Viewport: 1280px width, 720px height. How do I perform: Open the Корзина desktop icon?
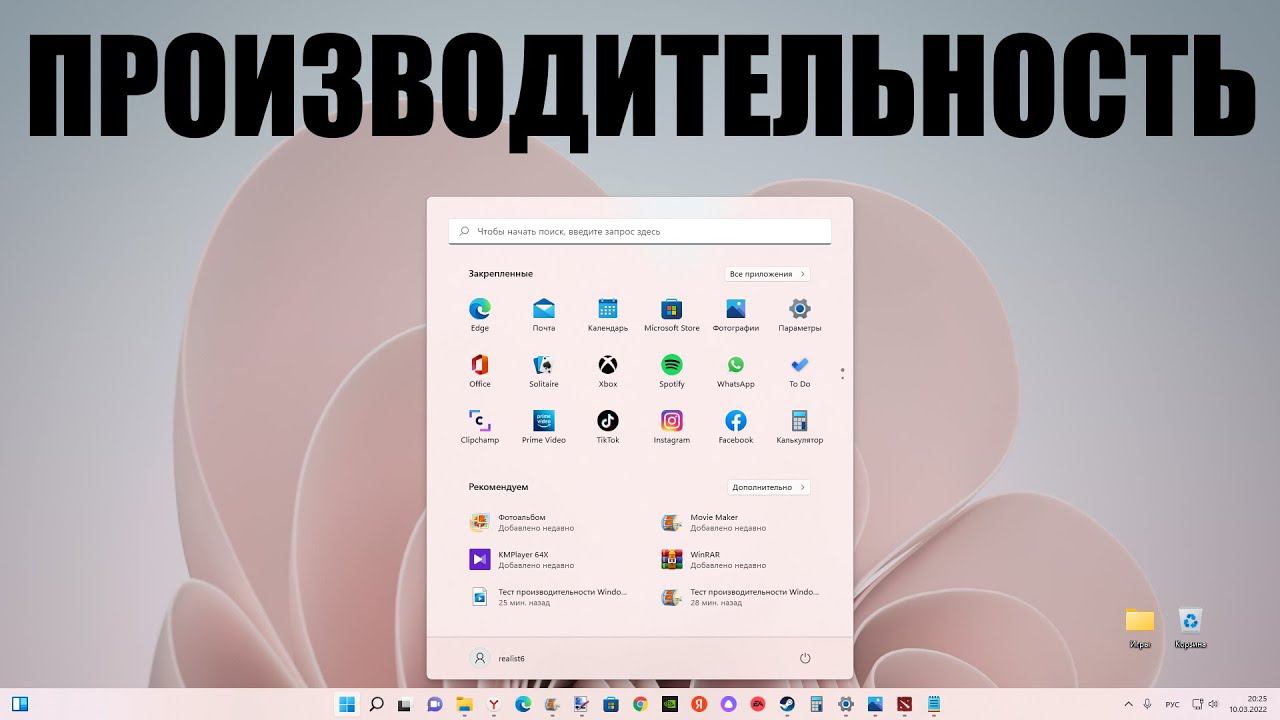click(x=1190, y=629)
